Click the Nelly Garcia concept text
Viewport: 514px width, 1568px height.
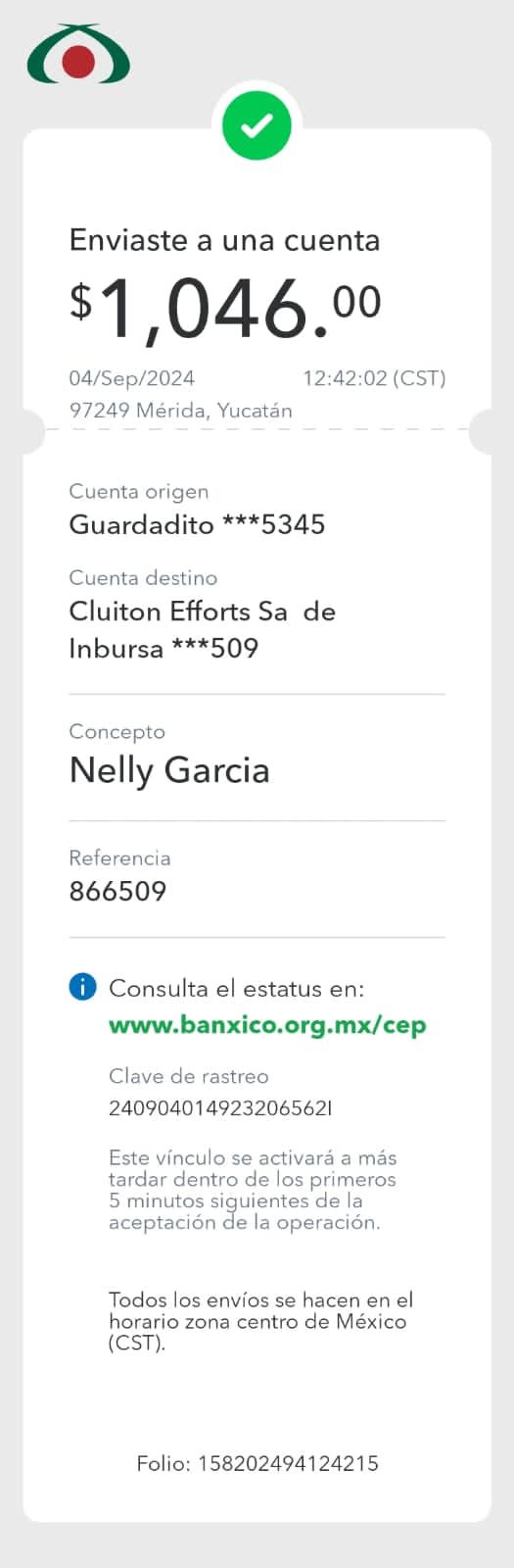169,770
